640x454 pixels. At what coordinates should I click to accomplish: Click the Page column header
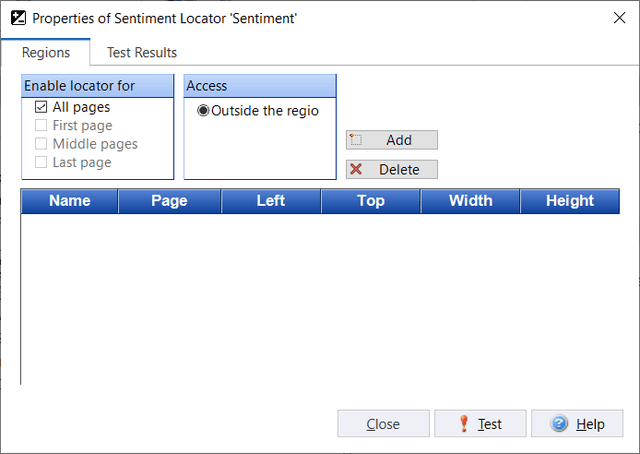tap(169, 201)
